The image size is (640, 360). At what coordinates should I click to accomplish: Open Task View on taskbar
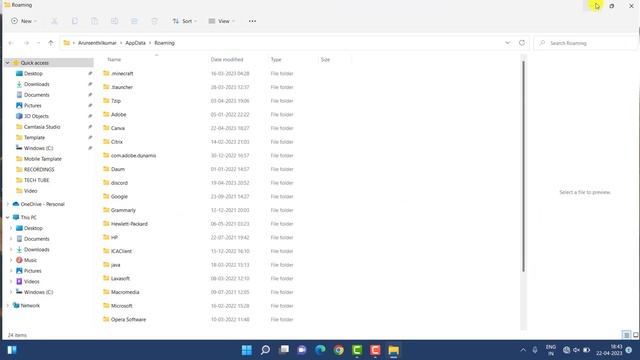point(284,350)
